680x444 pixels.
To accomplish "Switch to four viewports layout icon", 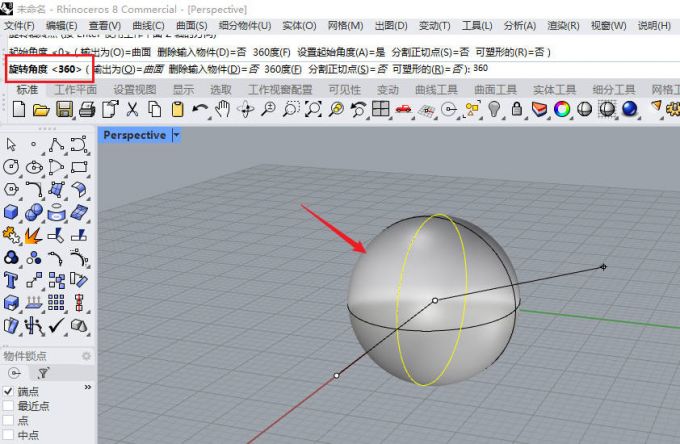I will (381, 109).
